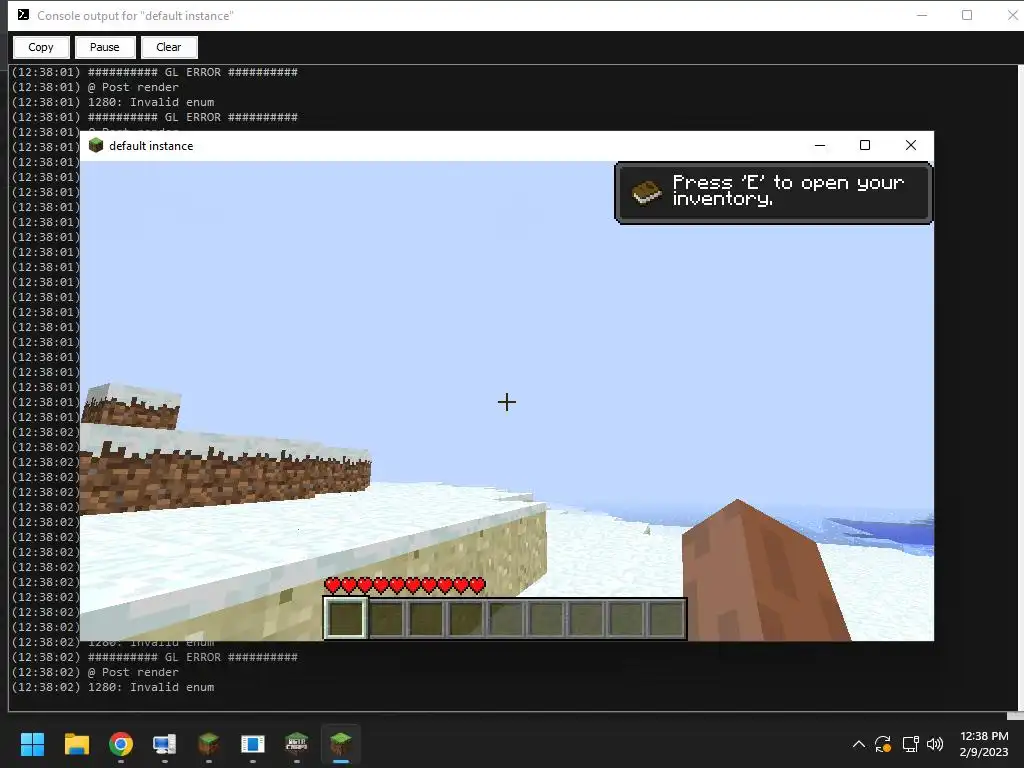Screen dimensions: 1024x768
Task: Open the volume tray icon
Action: point(935,744)
